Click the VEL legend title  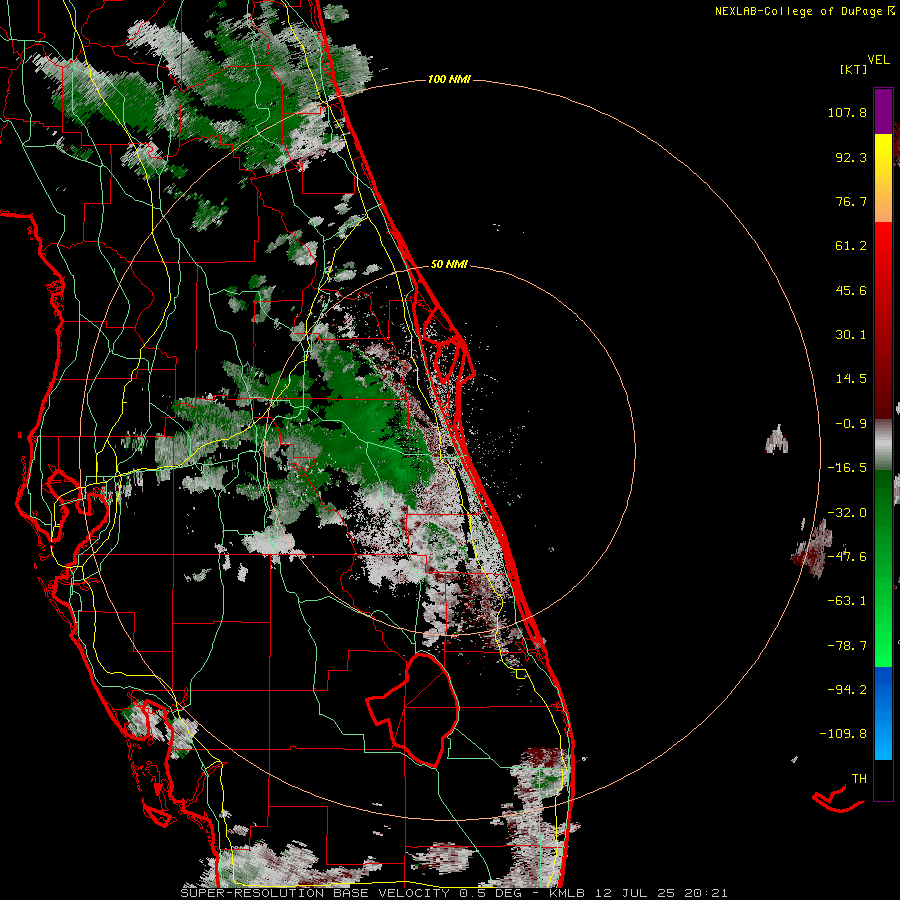[x=878, y=60]
